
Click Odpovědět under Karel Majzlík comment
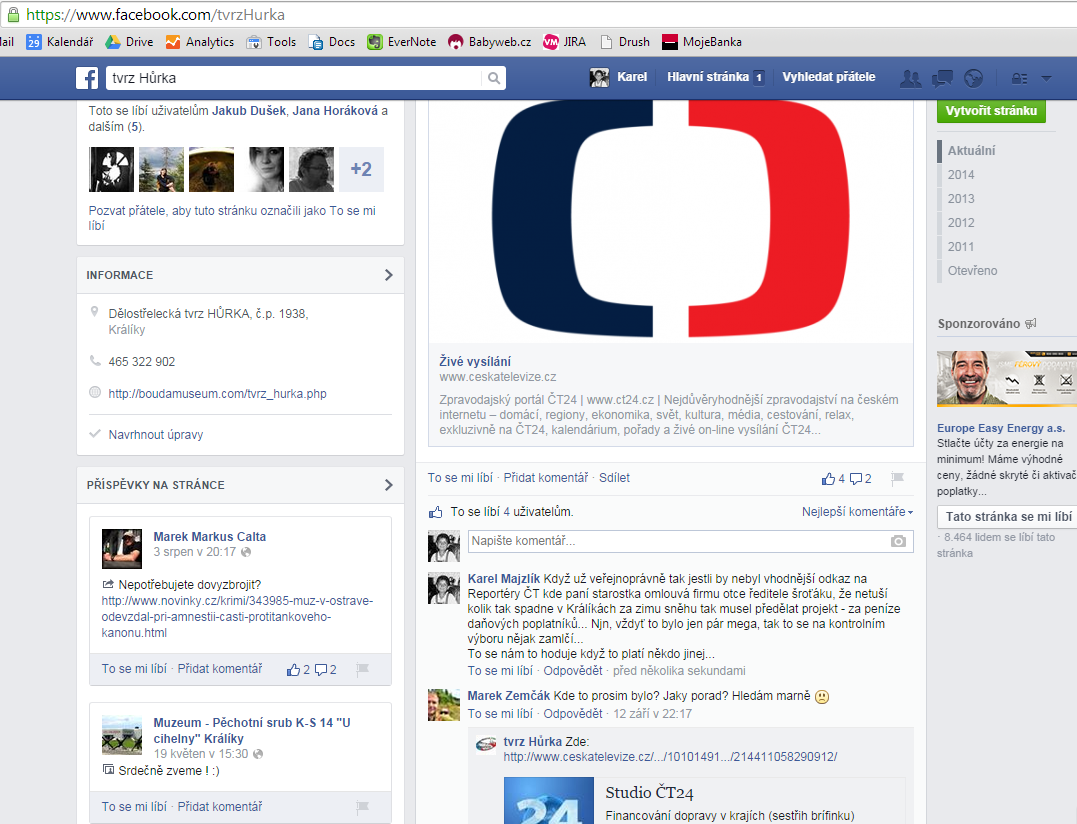click(x=573, y=671)
